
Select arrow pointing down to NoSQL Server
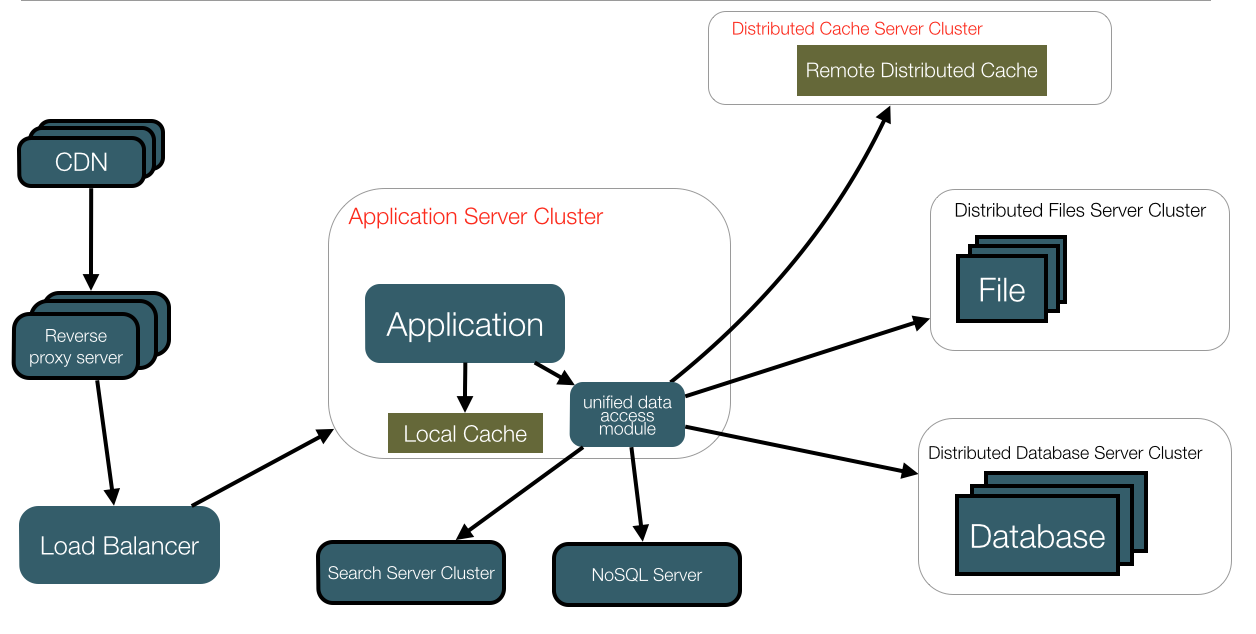[637, 493]
